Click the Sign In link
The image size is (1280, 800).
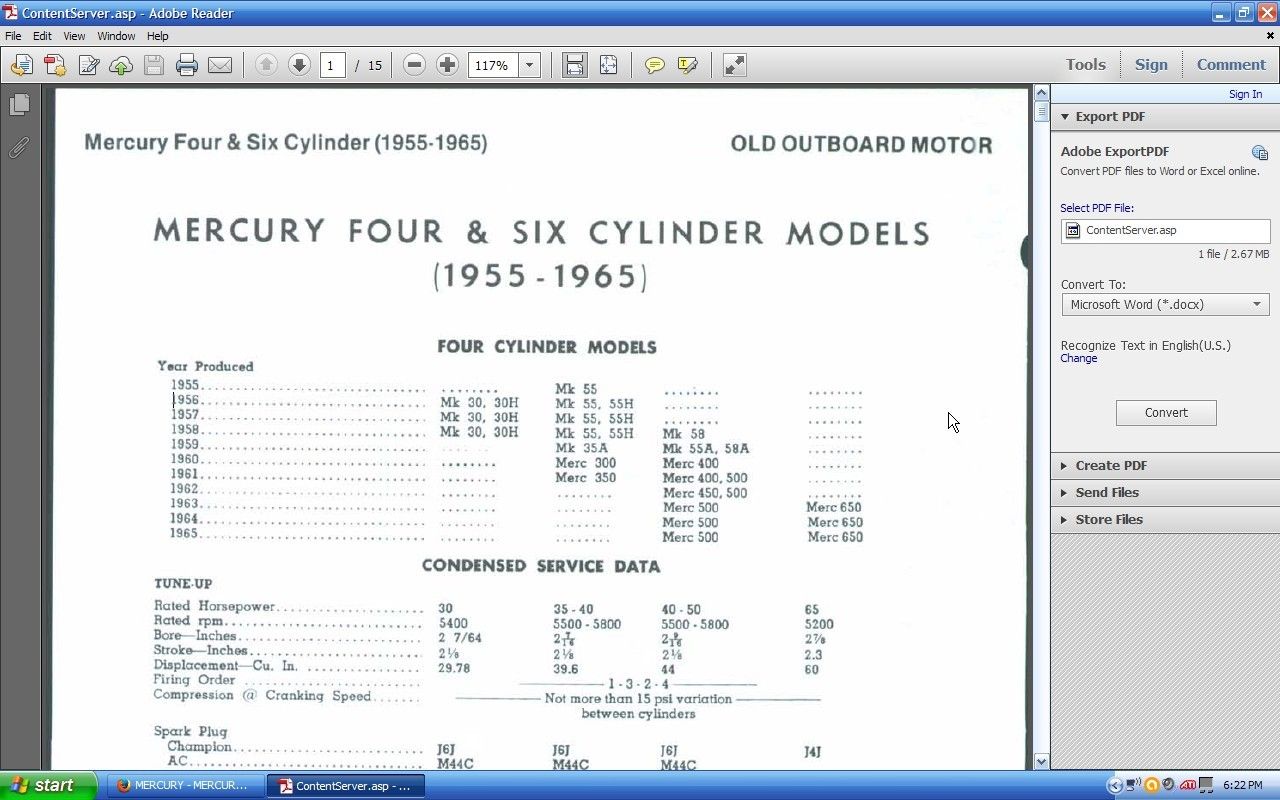pos(1245,94)
